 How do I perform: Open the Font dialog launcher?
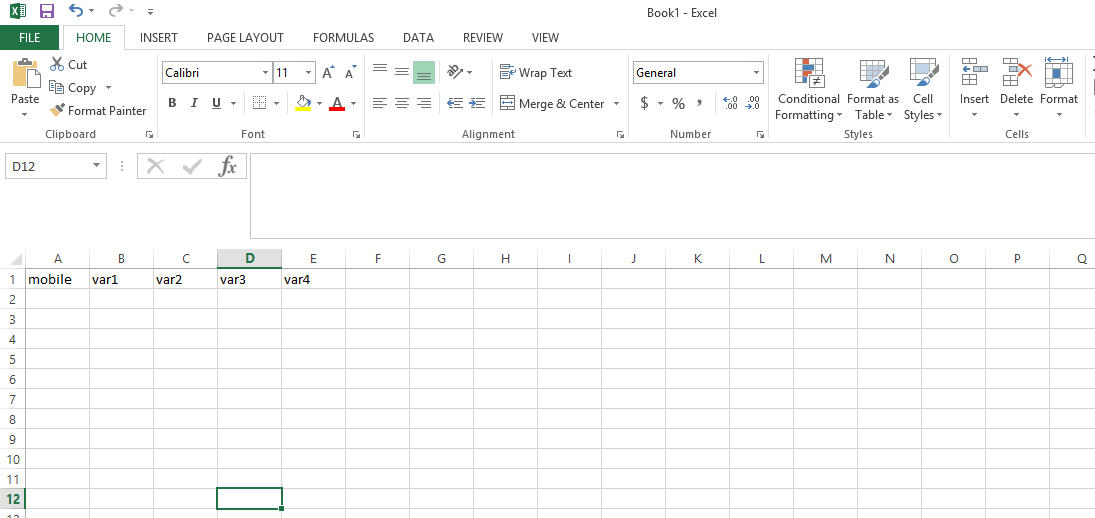point(356,134)
